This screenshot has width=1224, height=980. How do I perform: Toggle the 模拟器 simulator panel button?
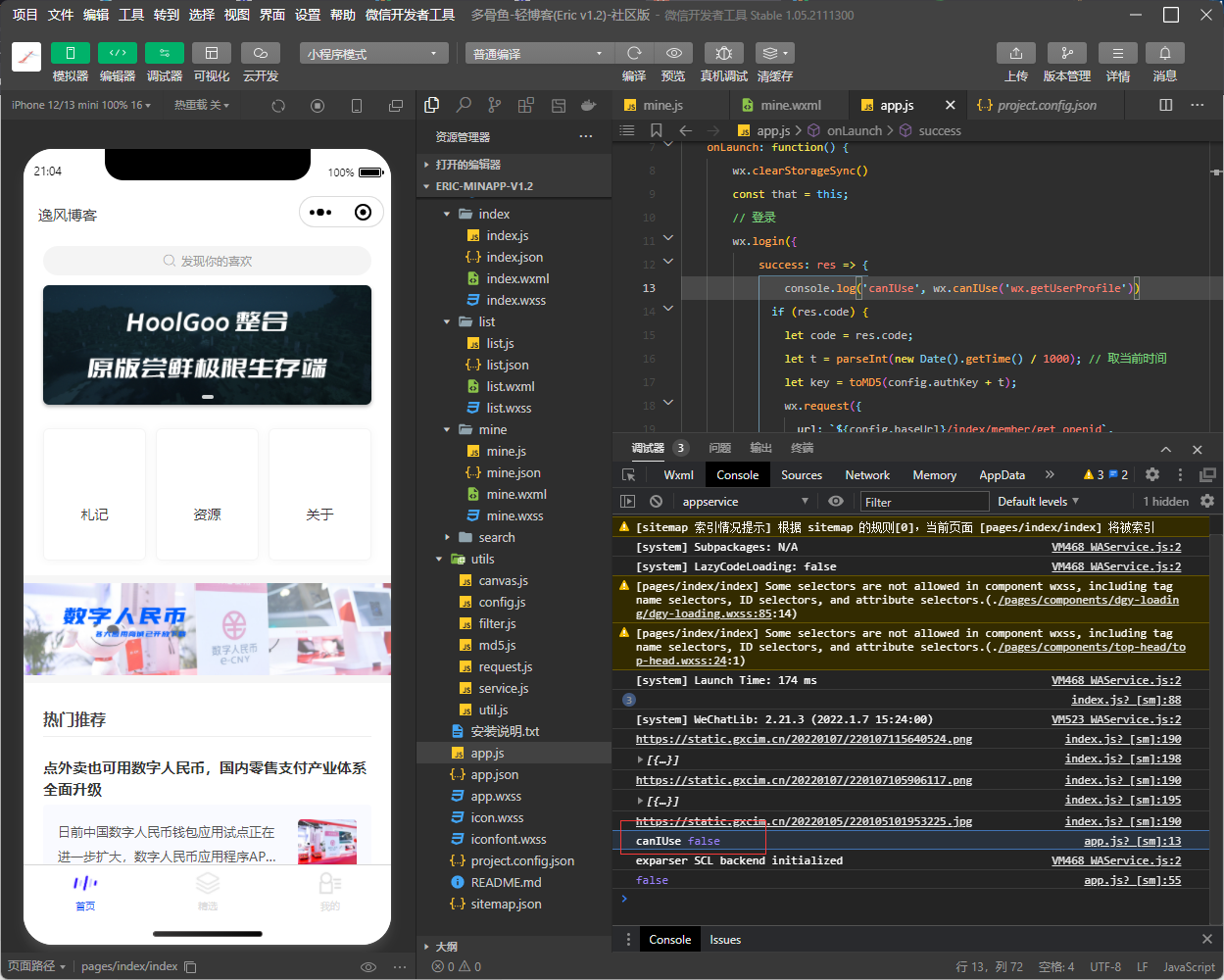[71, 53]
